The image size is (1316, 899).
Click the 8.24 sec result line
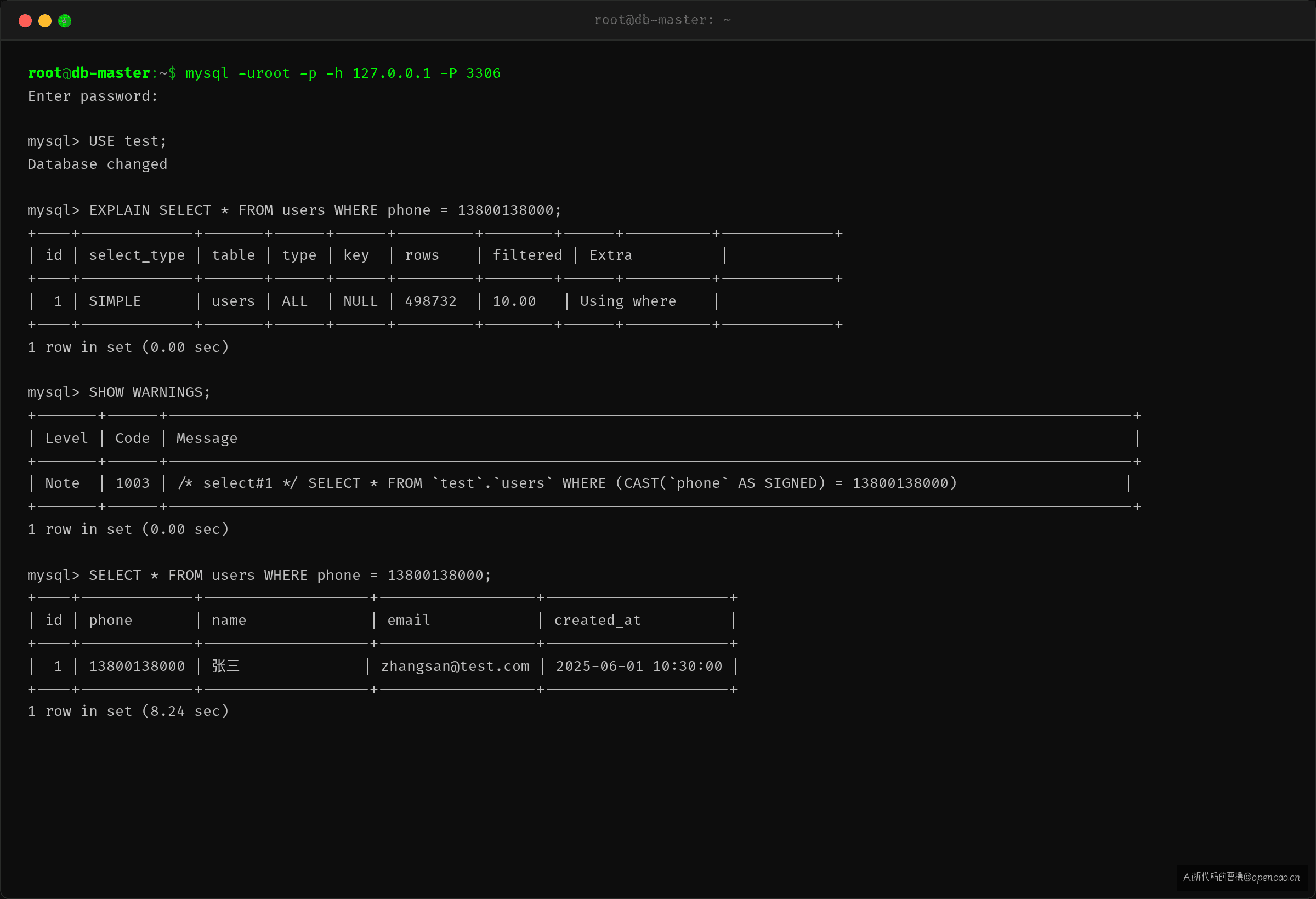point(128,711)
